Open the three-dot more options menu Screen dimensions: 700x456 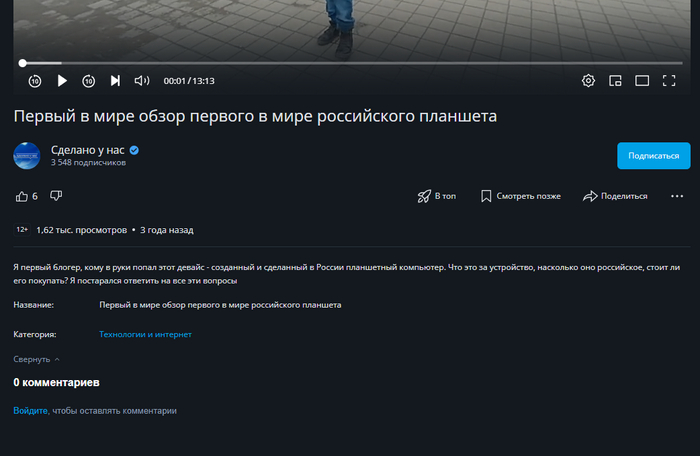677,196
